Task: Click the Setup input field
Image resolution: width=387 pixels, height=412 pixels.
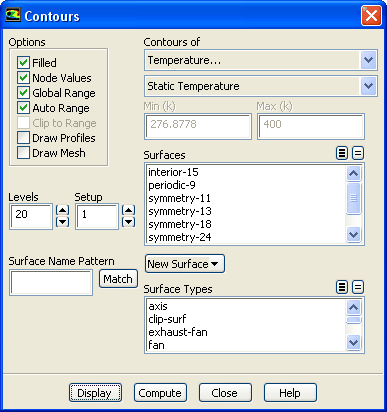Action: (x=97, y=216)
